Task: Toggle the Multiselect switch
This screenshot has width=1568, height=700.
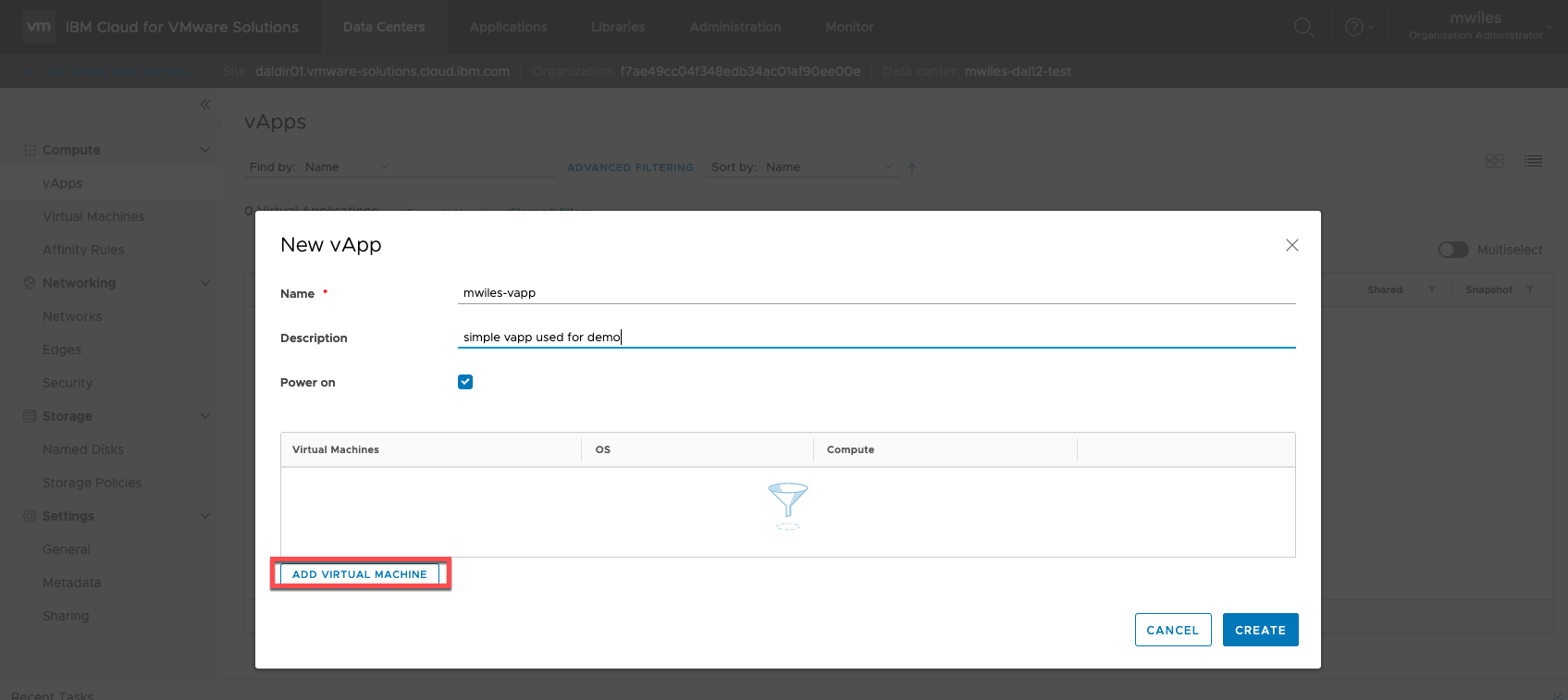Action: [1453, 250]
